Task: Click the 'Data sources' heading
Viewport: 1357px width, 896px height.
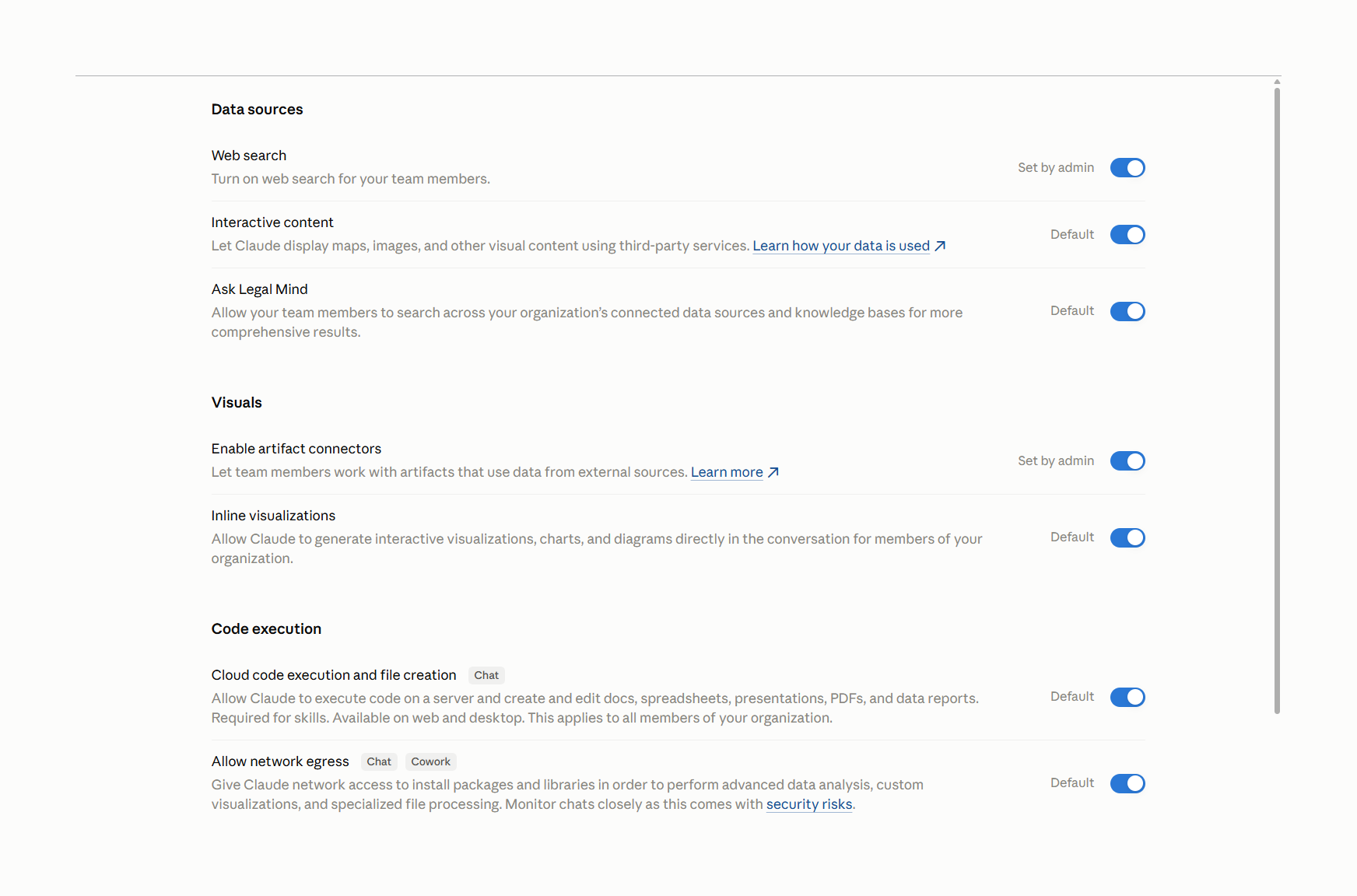Action: tap(257, 110)
